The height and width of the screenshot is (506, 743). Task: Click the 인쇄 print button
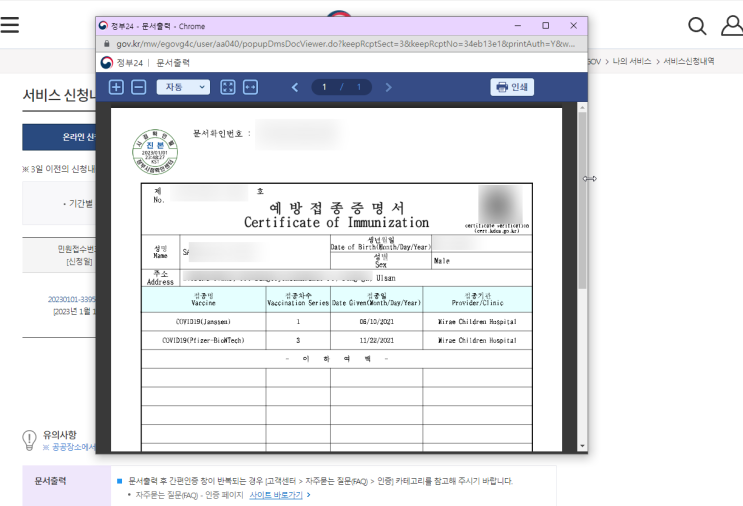512,87
